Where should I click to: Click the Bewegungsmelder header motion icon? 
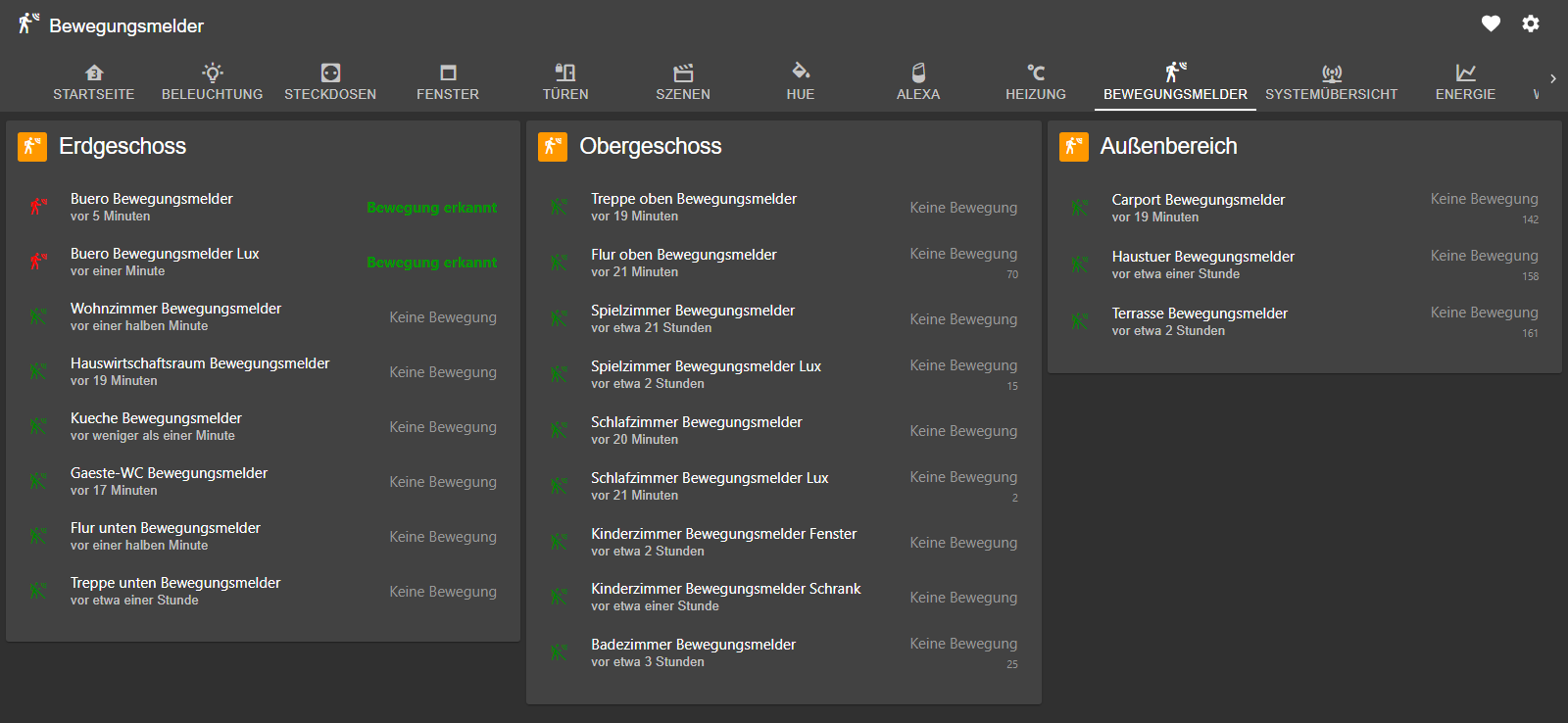[28, 24]
